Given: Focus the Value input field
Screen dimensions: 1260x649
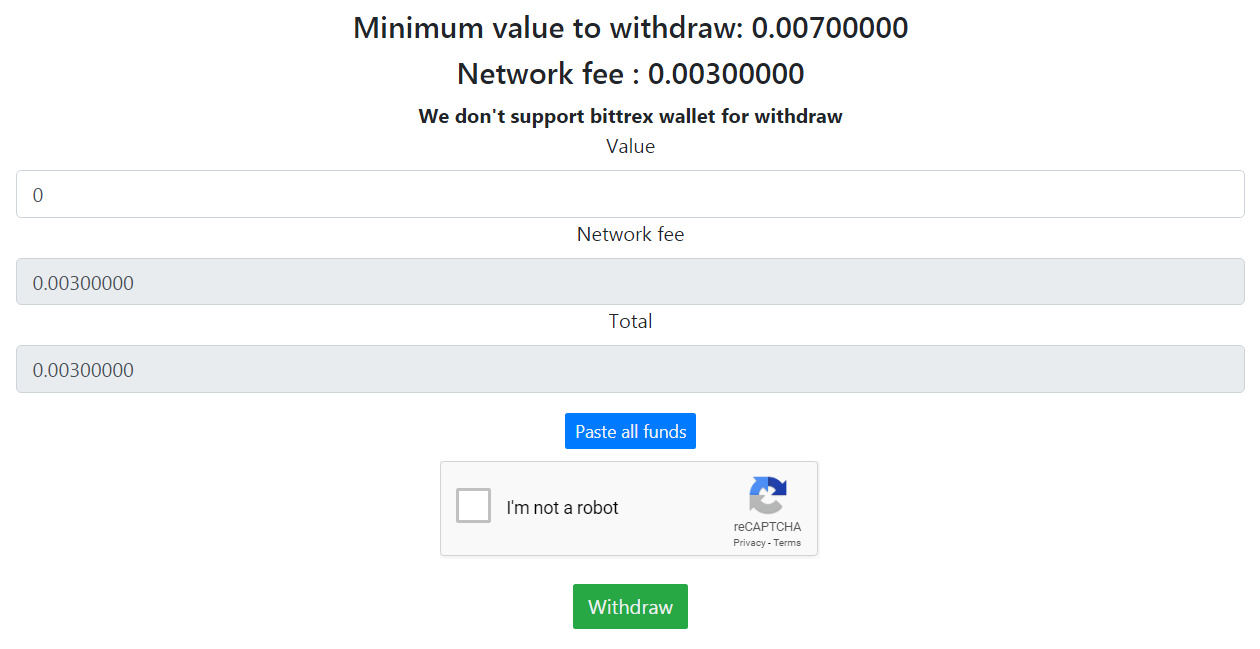Looking at the screenshot, I should coord(630,194).
